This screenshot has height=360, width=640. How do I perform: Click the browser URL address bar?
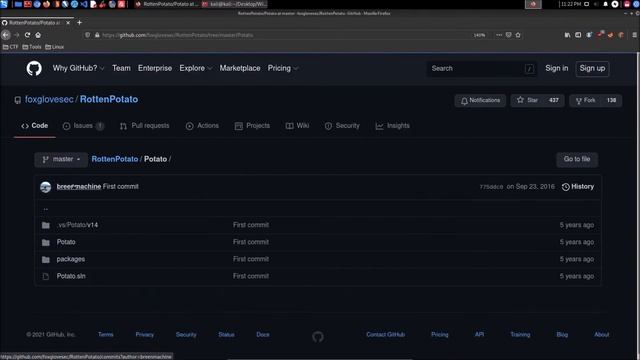point(286,35)
